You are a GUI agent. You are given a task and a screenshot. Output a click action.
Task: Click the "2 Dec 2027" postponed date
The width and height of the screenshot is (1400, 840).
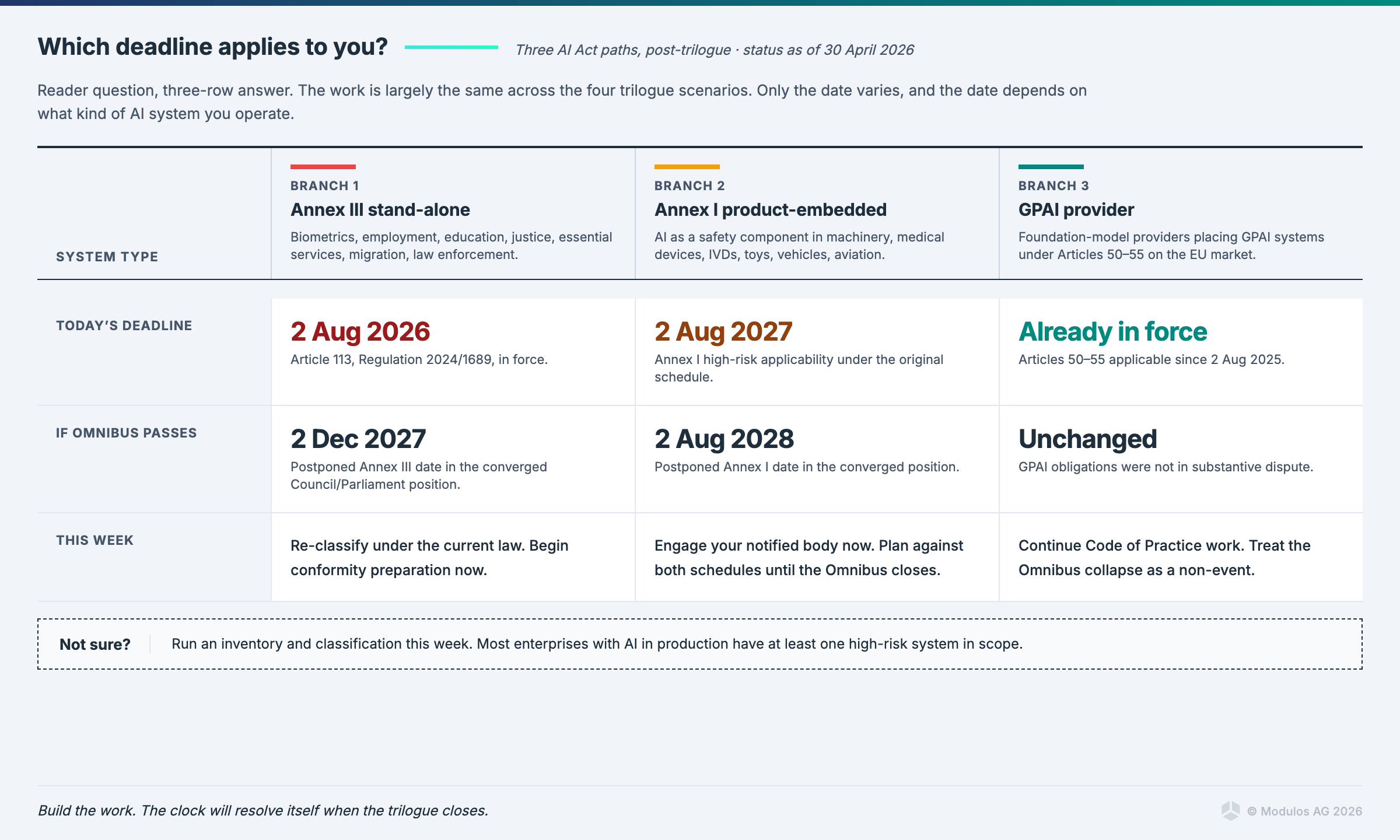(358, 439)
